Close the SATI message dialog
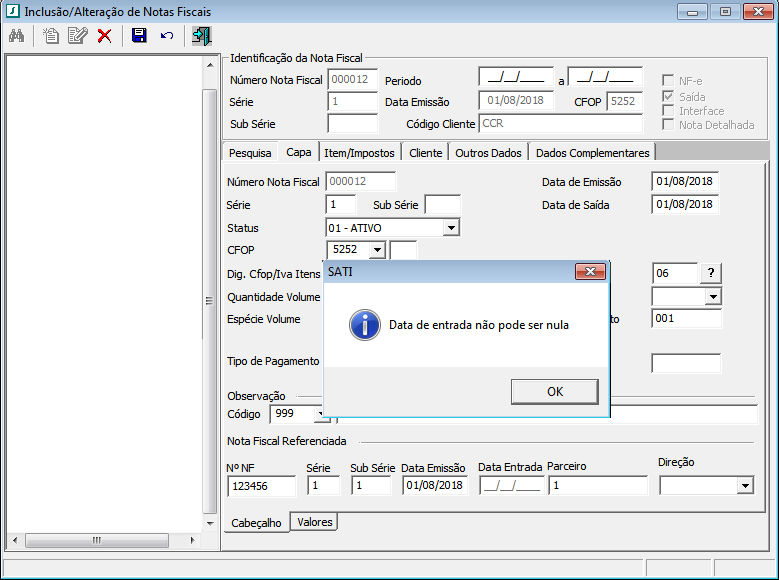Image resolution: width=779 pixels, height=580 pixels. [591, 272]
